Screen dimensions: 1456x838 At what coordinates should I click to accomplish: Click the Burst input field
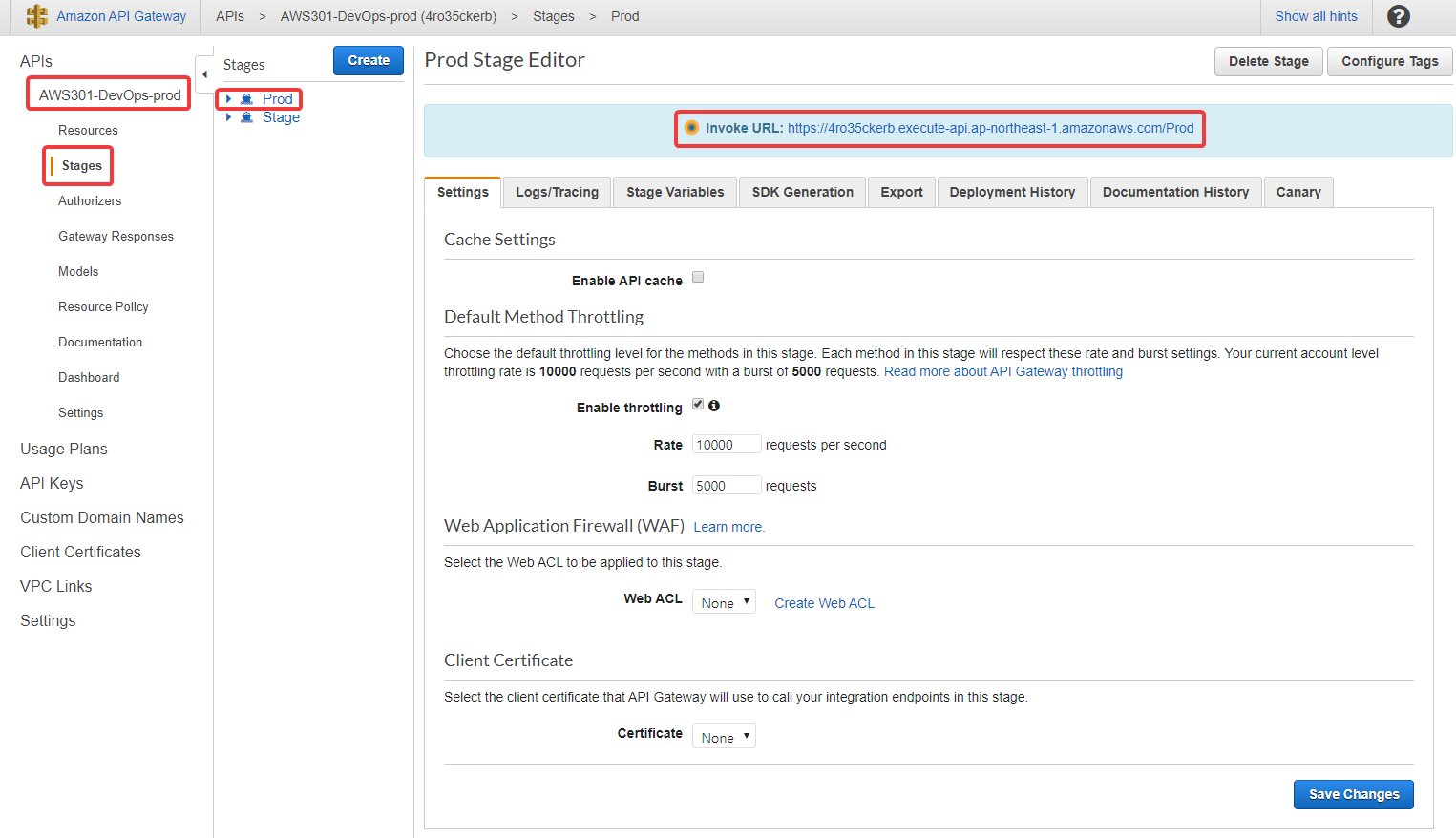tap(727, 485)
